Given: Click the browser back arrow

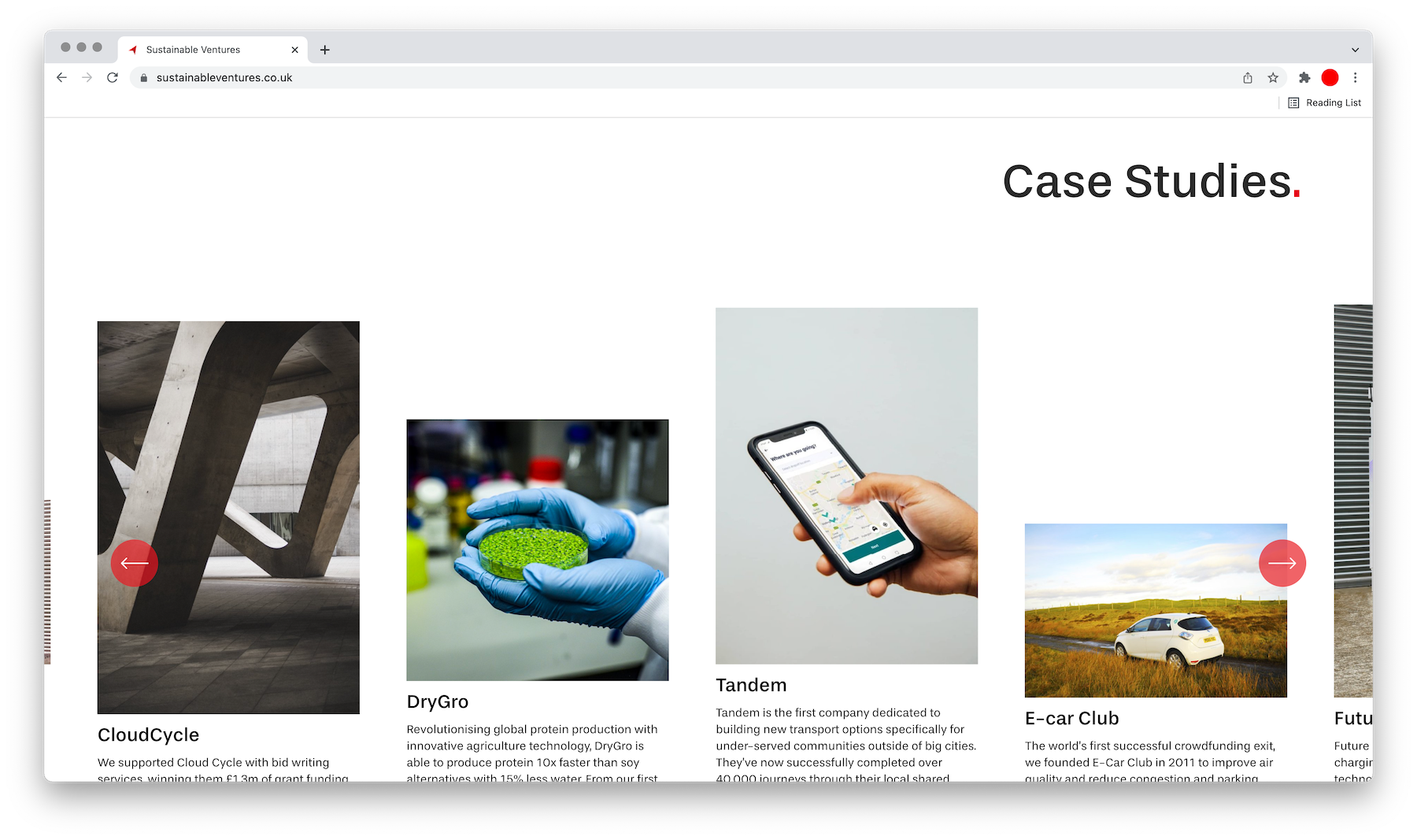Looking at the screenshot, I should 61,77.
